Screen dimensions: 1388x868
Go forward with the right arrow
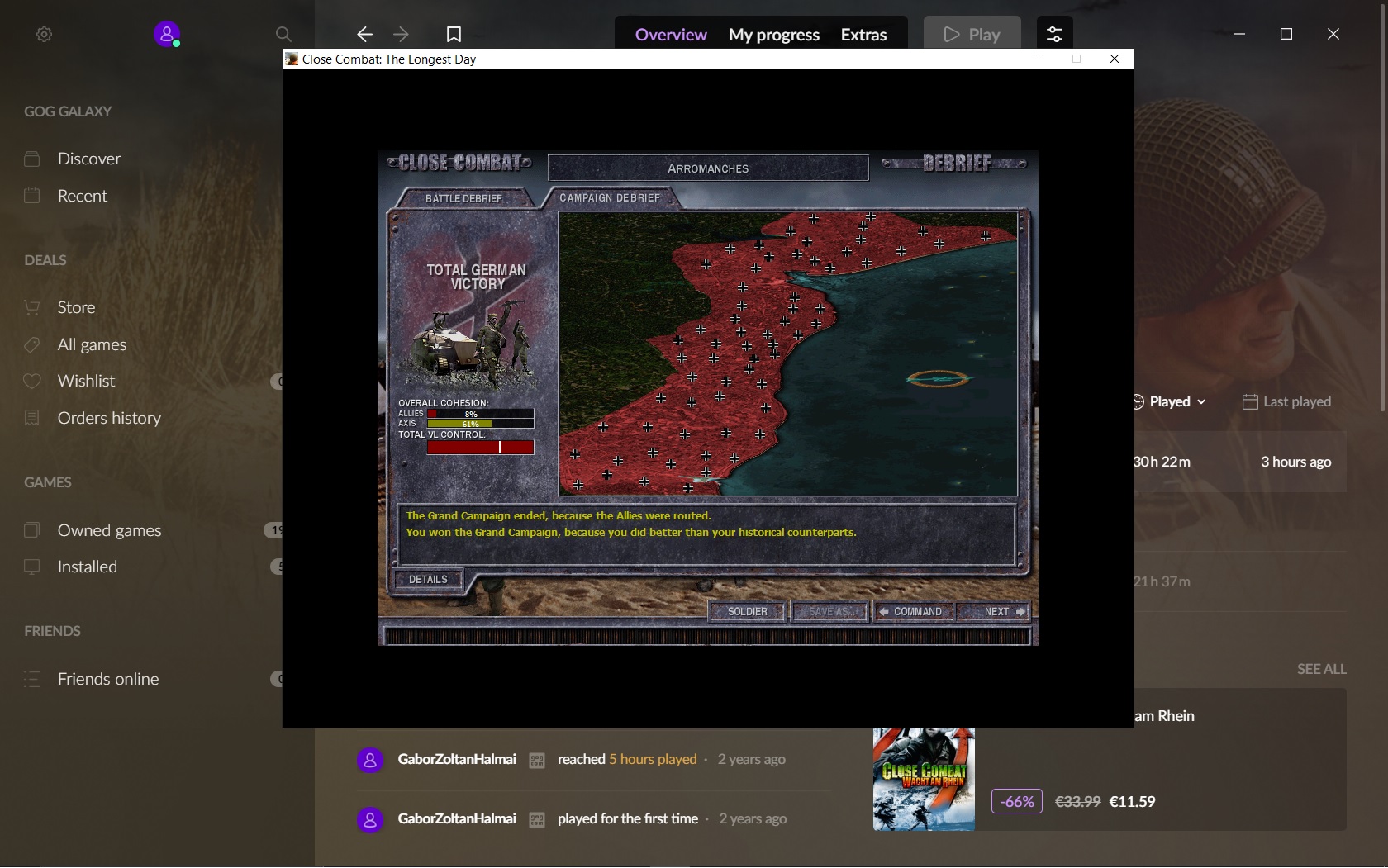pyautogui.click(x=401, y=34)
